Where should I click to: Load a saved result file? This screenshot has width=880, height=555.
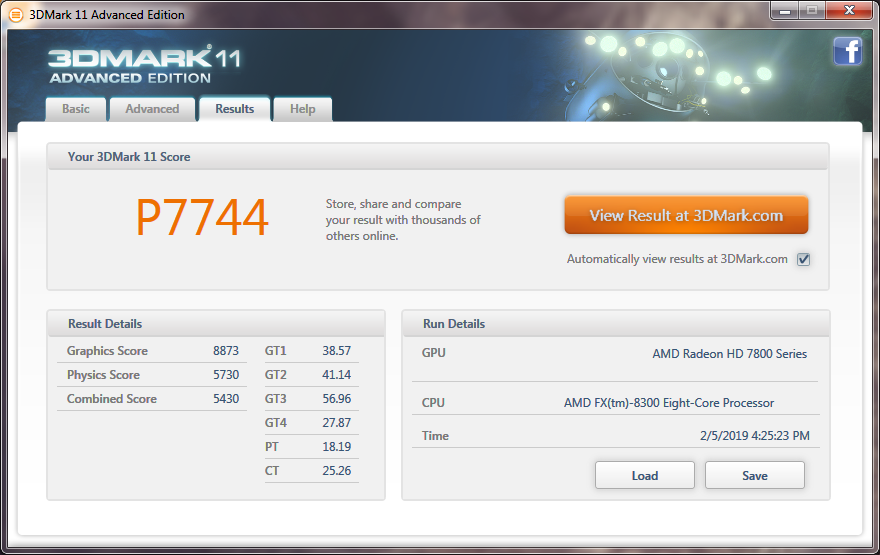pyautogui.click(x=645, y=475)
